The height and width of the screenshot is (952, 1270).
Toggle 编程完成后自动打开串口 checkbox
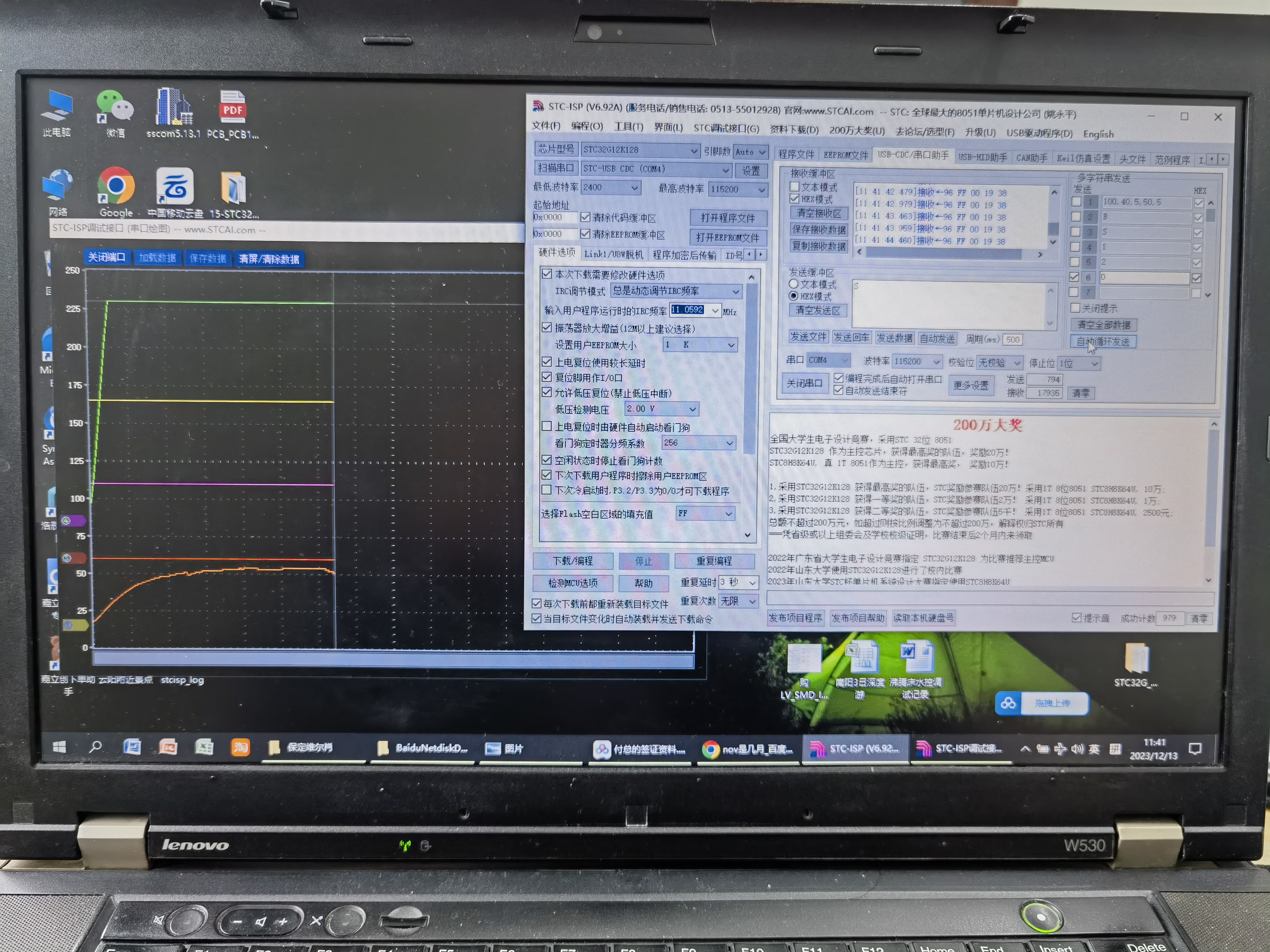pos(838,378)
